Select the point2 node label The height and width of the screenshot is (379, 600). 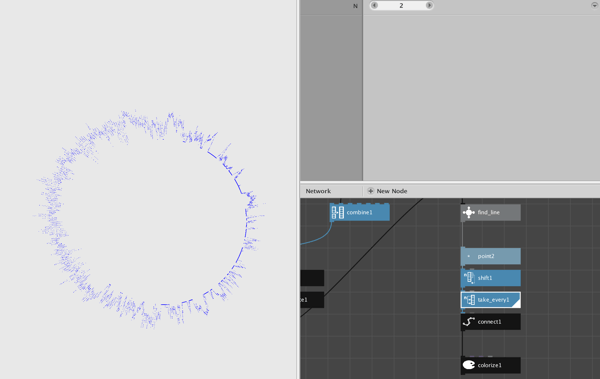pyautogui.click(x=486, y=256)
